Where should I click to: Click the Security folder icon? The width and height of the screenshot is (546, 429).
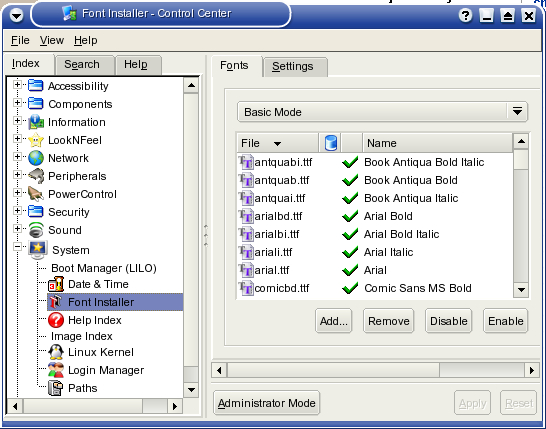(36, 212)
